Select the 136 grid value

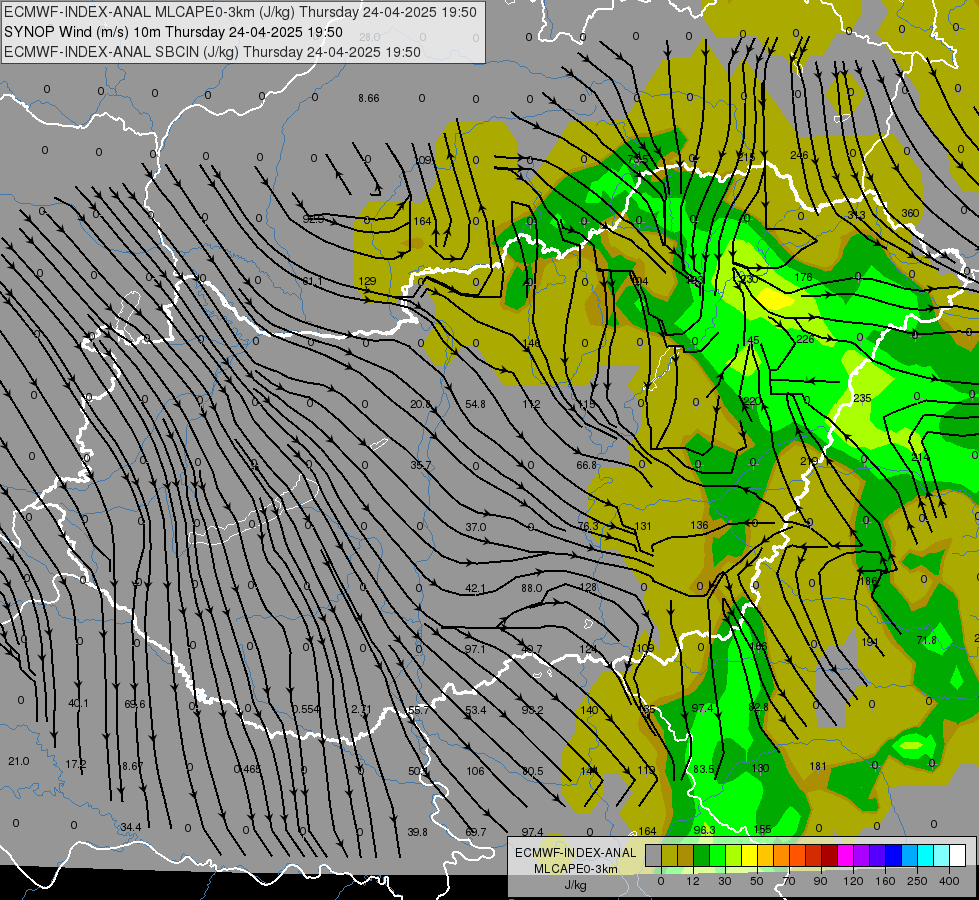(700, 525)
